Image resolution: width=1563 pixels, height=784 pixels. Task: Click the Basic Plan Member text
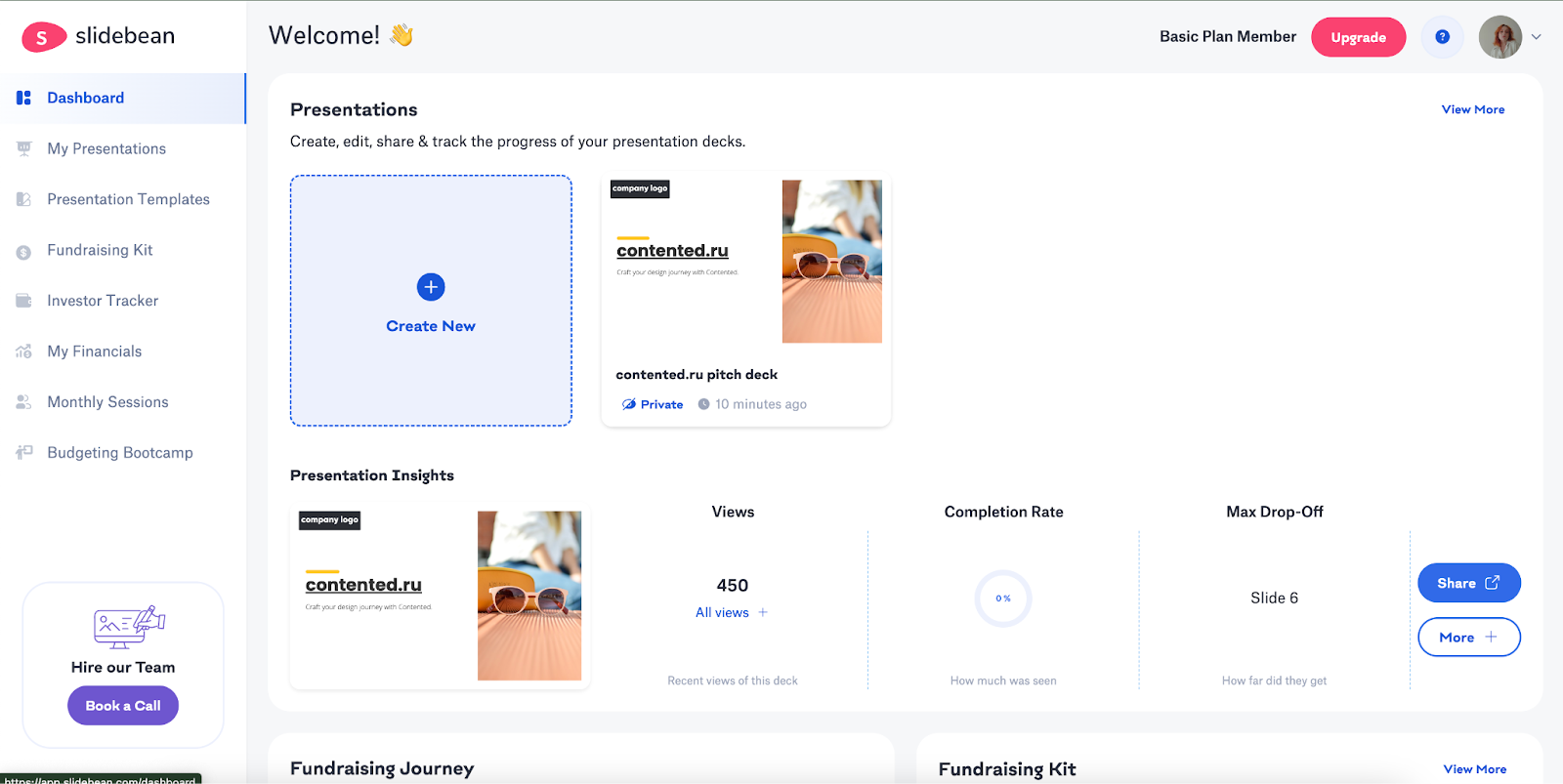(1228, 37)
